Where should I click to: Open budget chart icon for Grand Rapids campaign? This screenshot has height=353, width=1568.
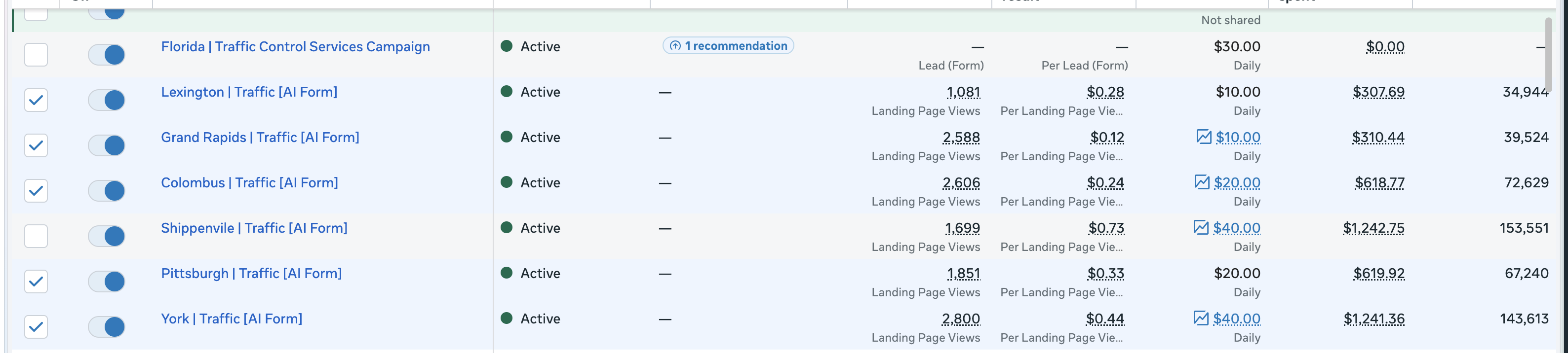click(x=1203, y=137)
